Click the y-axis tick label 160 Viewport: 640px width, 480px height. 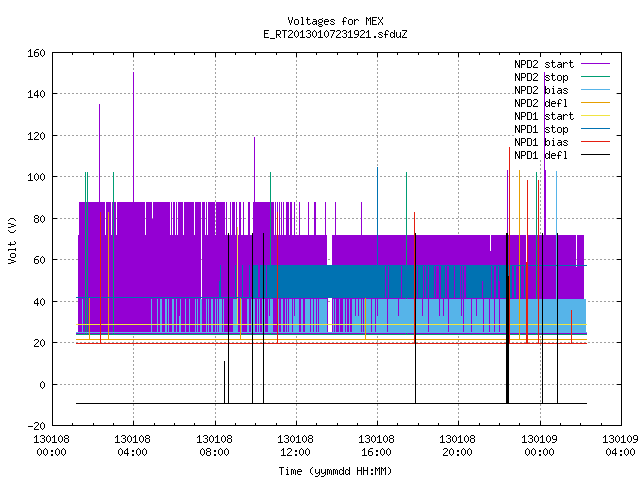coord(36,53)
